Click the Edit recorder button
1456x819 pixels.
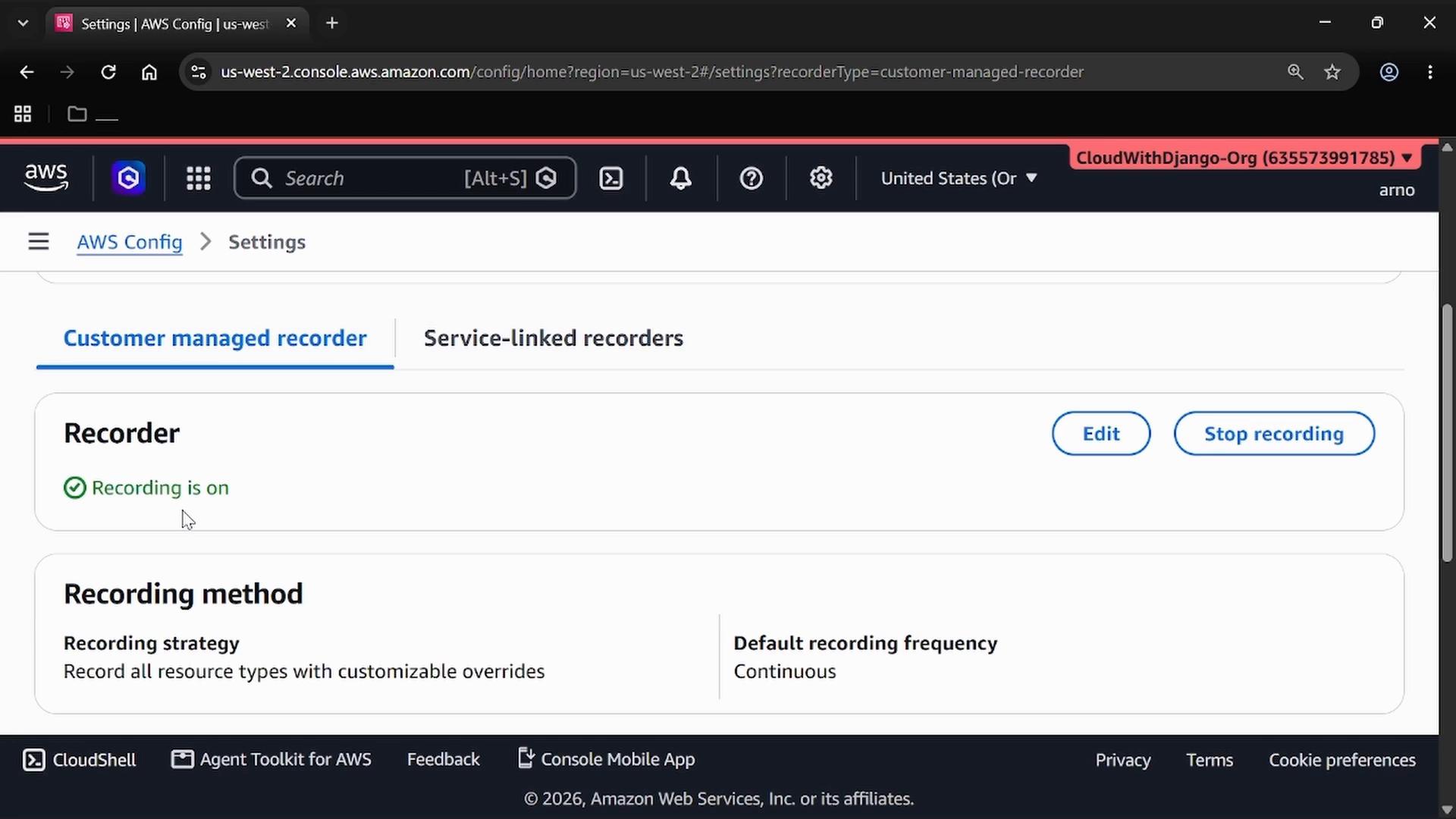(1101, 434)
